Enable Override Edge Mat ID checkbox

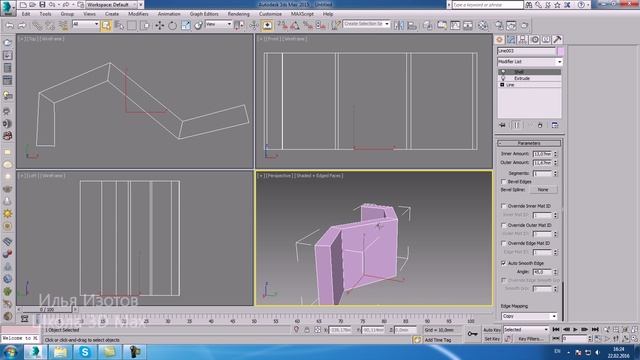click(x=503, y=243)
